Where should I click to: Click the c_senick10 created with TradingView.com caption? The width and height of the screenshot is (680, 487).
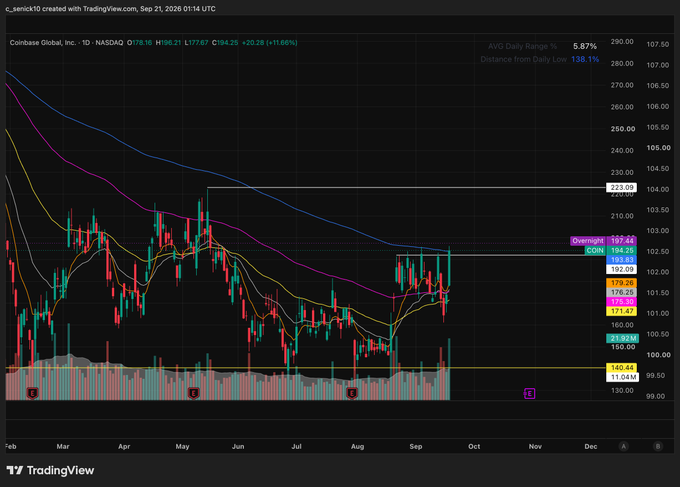110,9
